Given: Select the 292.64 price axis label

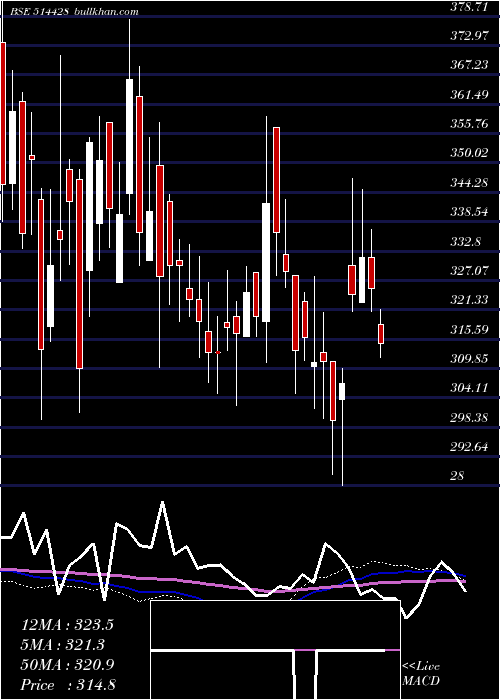Looking at the screenshot, I should tap(469, 447).
